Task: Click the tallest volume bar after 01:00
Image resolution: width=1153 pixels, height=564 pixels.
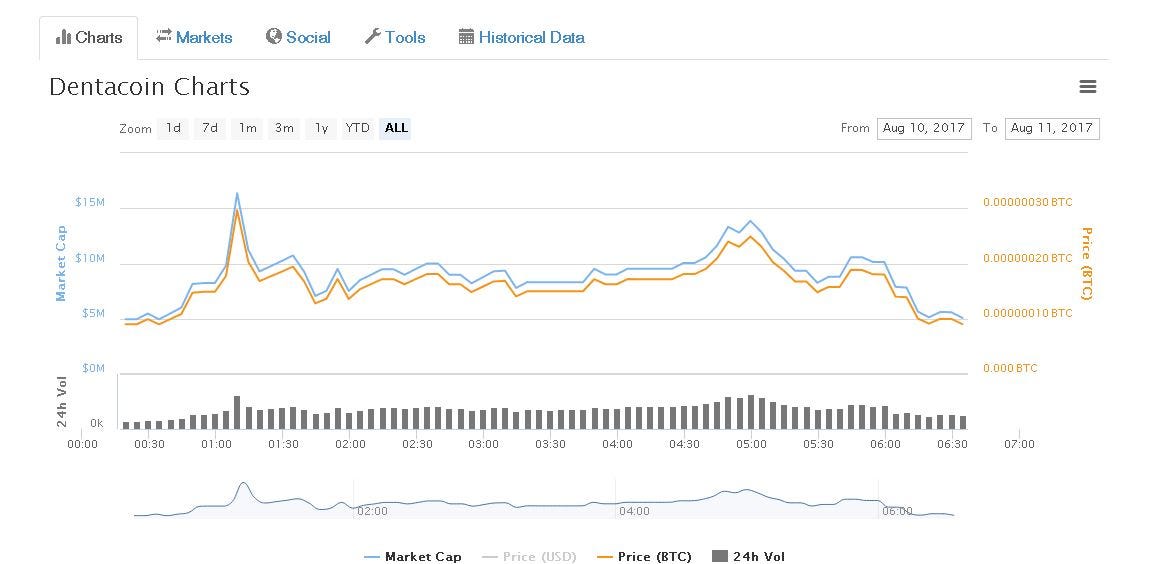Action: (x=237, y=413)
